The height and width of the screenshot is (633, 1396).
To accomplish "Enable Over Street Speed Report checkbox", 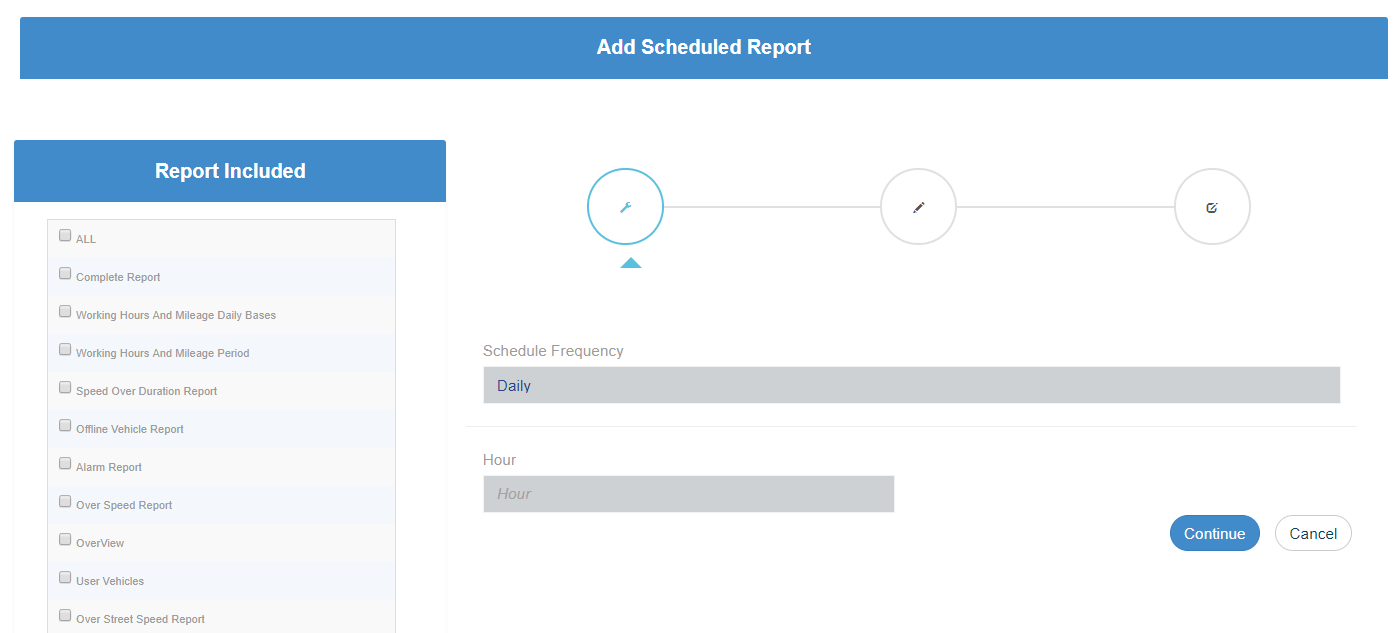I will tap(65, 616).
